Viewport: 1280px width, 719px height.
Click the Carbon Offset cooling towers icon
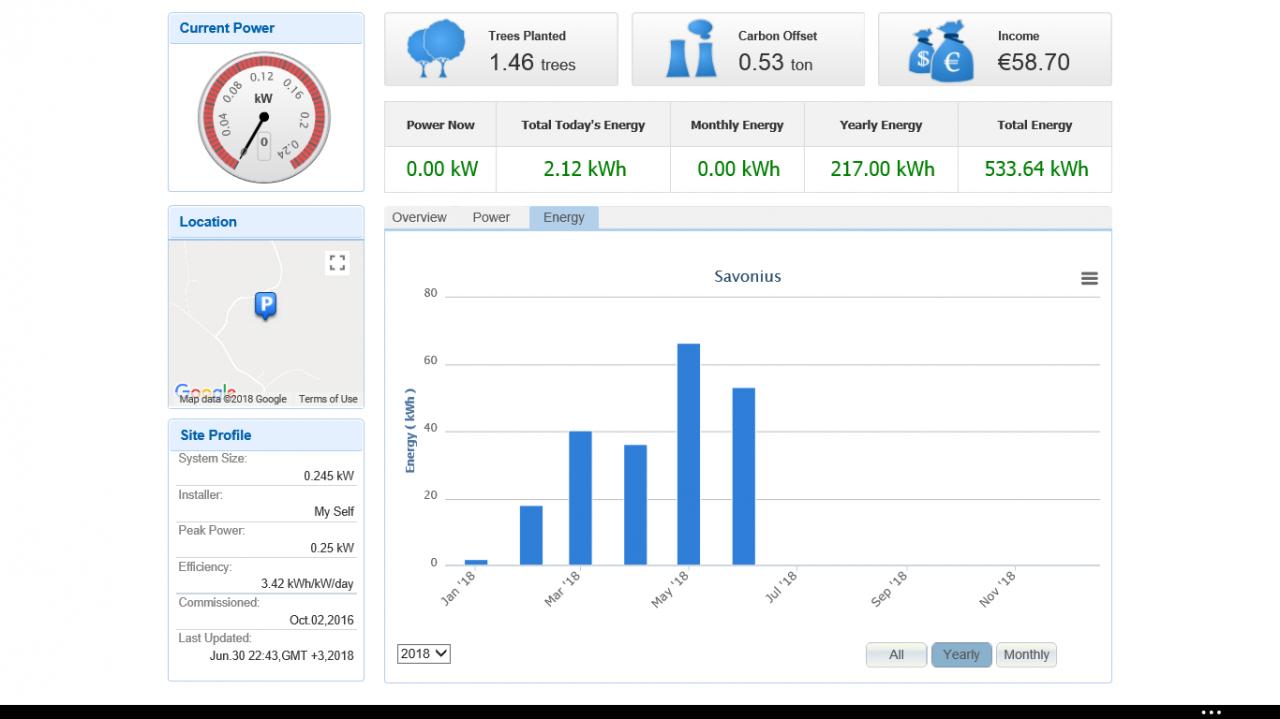tap(690, 49)
